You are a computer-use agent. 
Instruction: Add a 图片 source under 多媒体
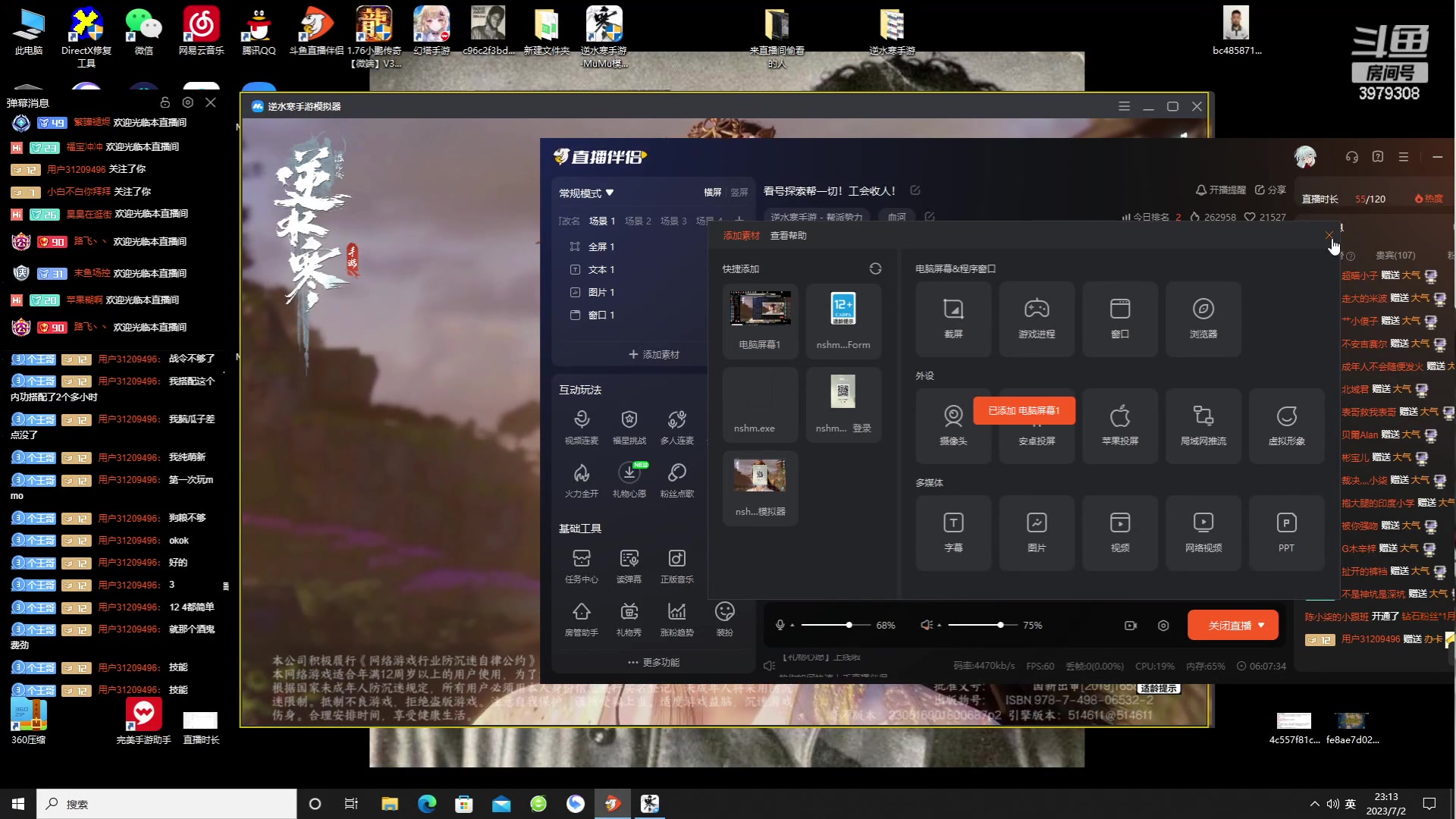(x=1037, y=532)
